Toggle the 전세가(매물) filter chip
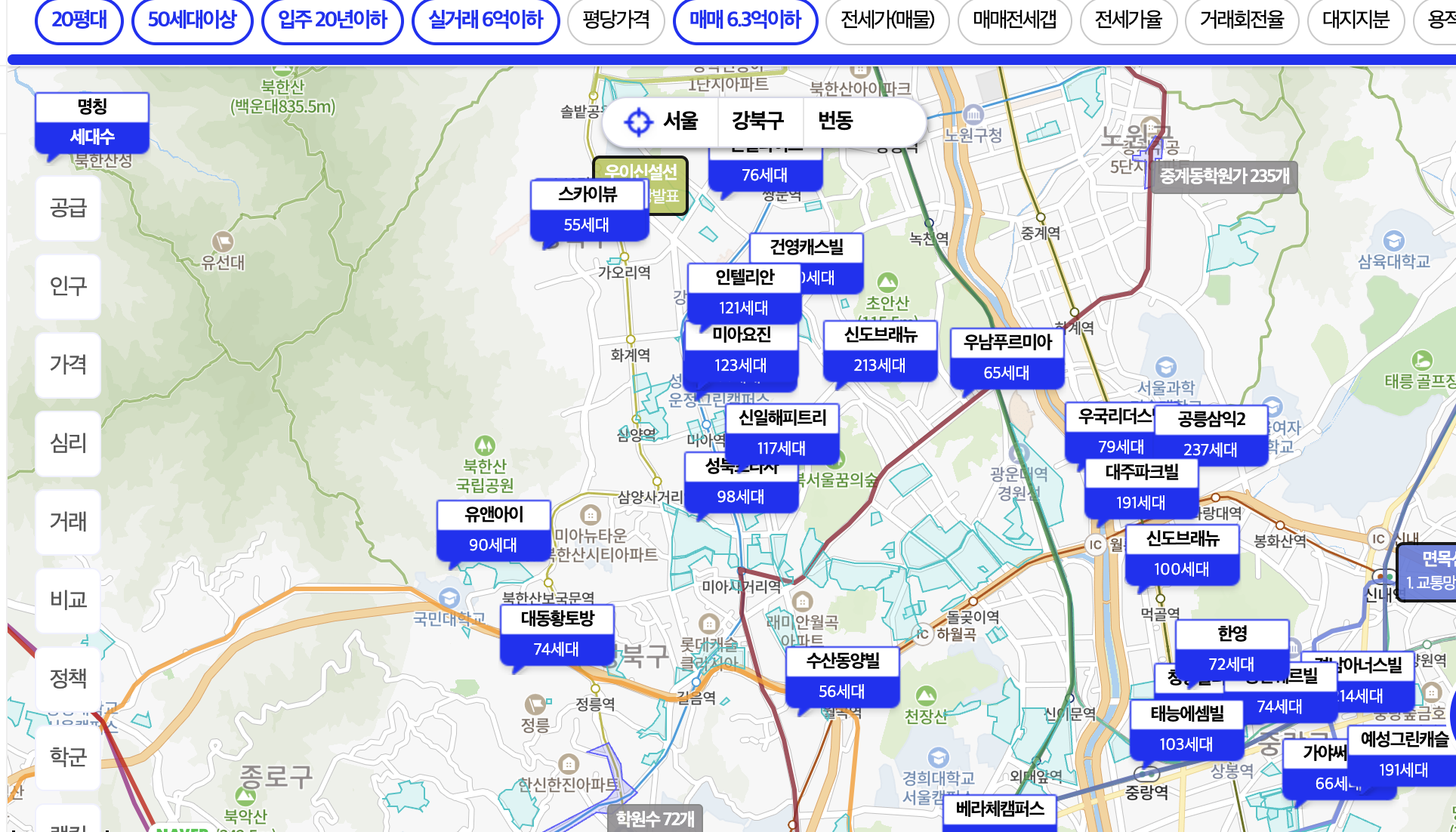Image resolution: width=1456 pixels, height=832 pixels. pyautogui.click(x=888, y=20)
